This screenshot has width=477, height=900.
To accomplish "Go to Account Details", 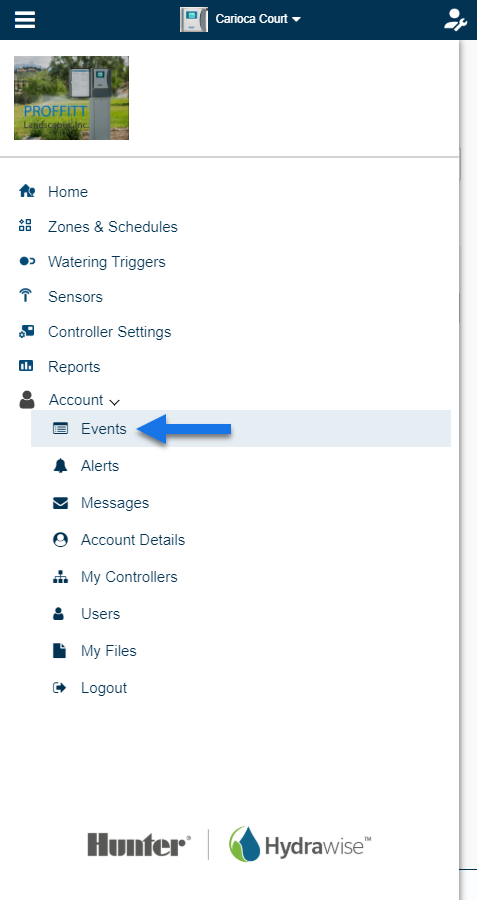I will point(133,540).
